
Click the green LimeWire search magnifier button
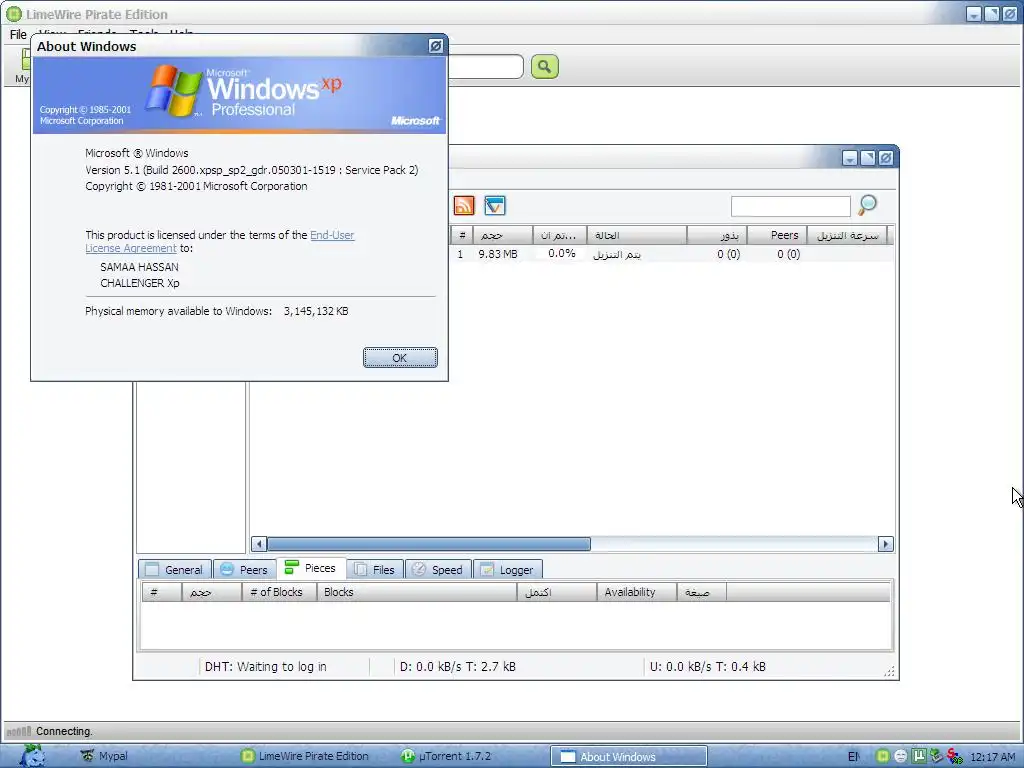click(545, 67)
